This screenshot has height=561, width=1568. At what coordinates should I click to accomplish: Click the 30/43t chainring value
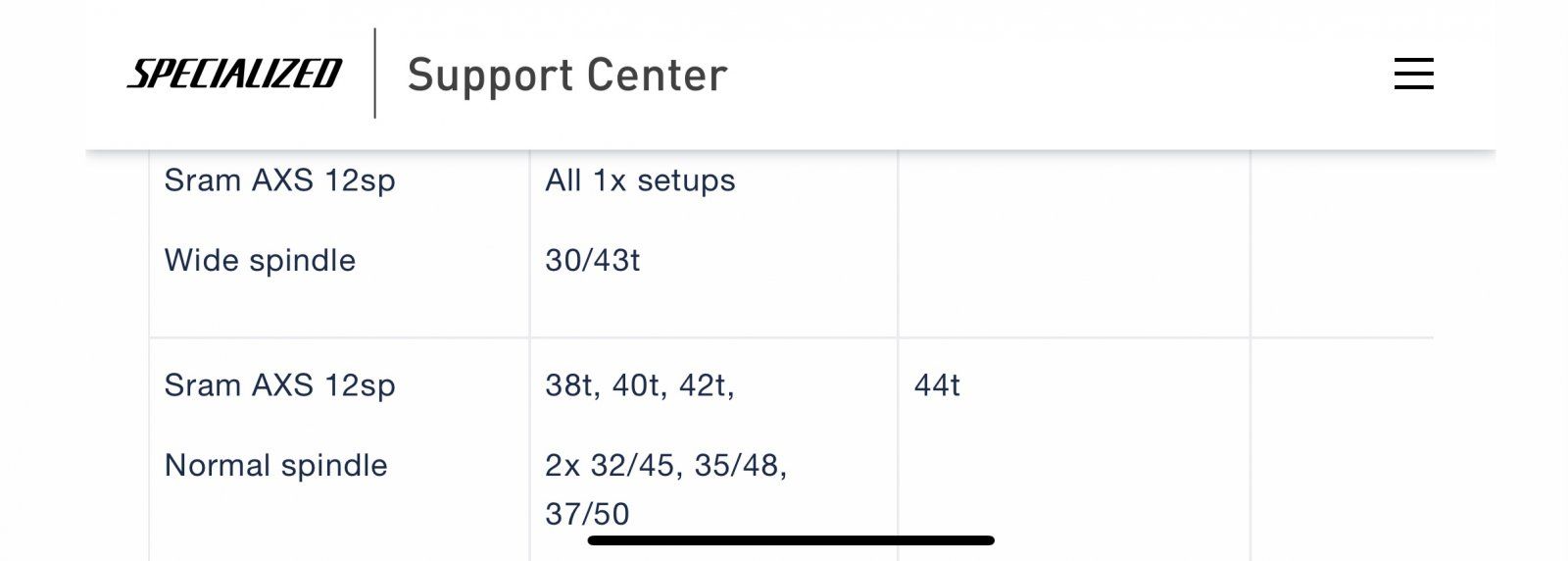click(592, 261)
